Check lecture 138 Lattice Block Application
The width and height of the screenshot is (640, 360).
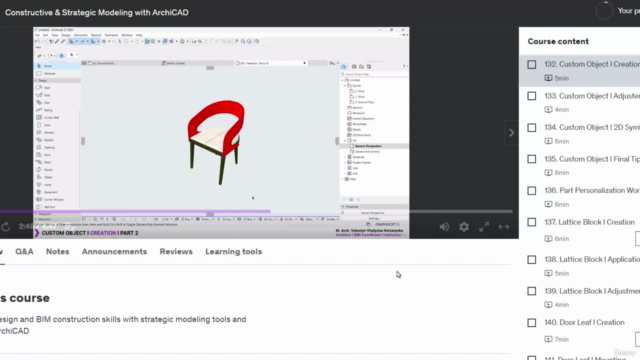coord(531,260)
